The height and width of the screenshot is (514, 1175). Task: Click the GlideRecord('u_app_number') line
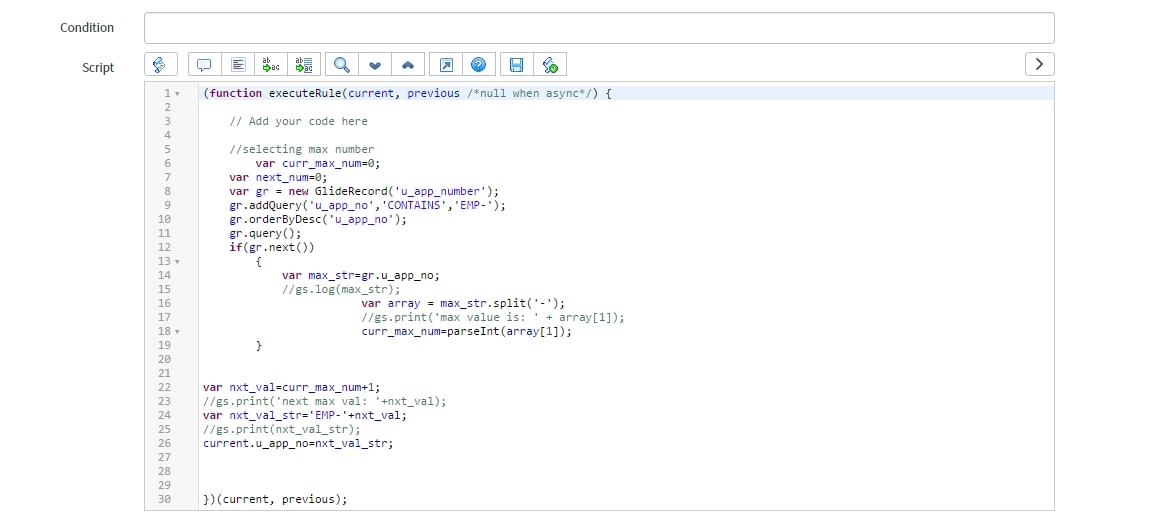point(364,191)
